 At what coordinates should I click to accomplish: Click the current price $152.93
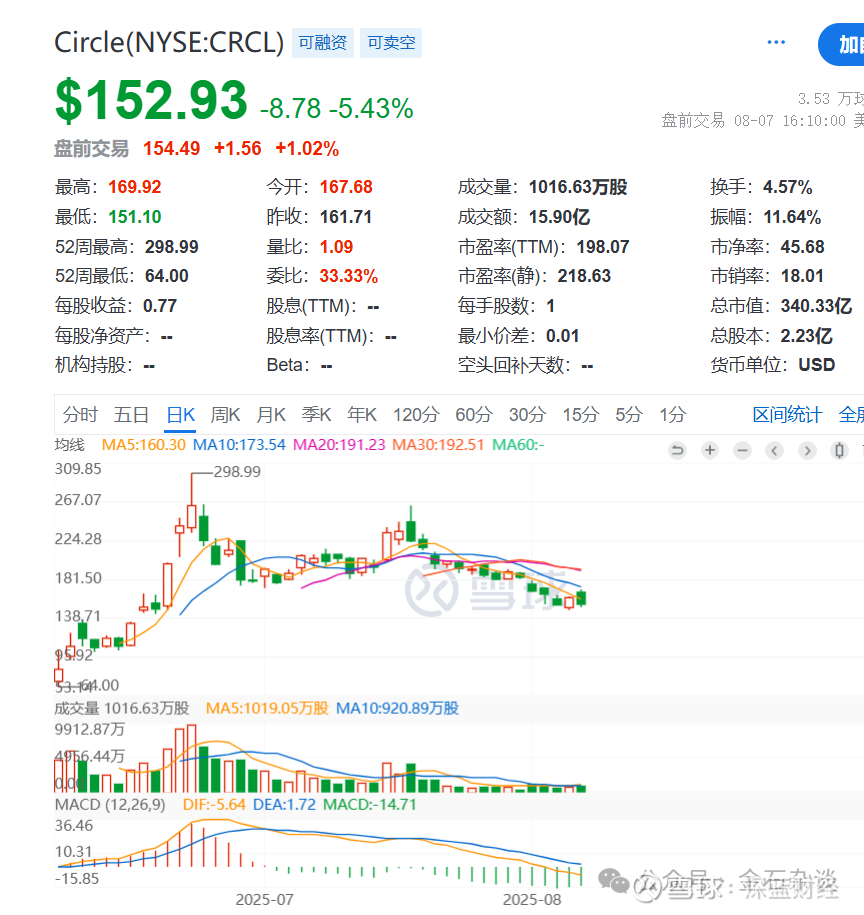(x=152, y=100)
